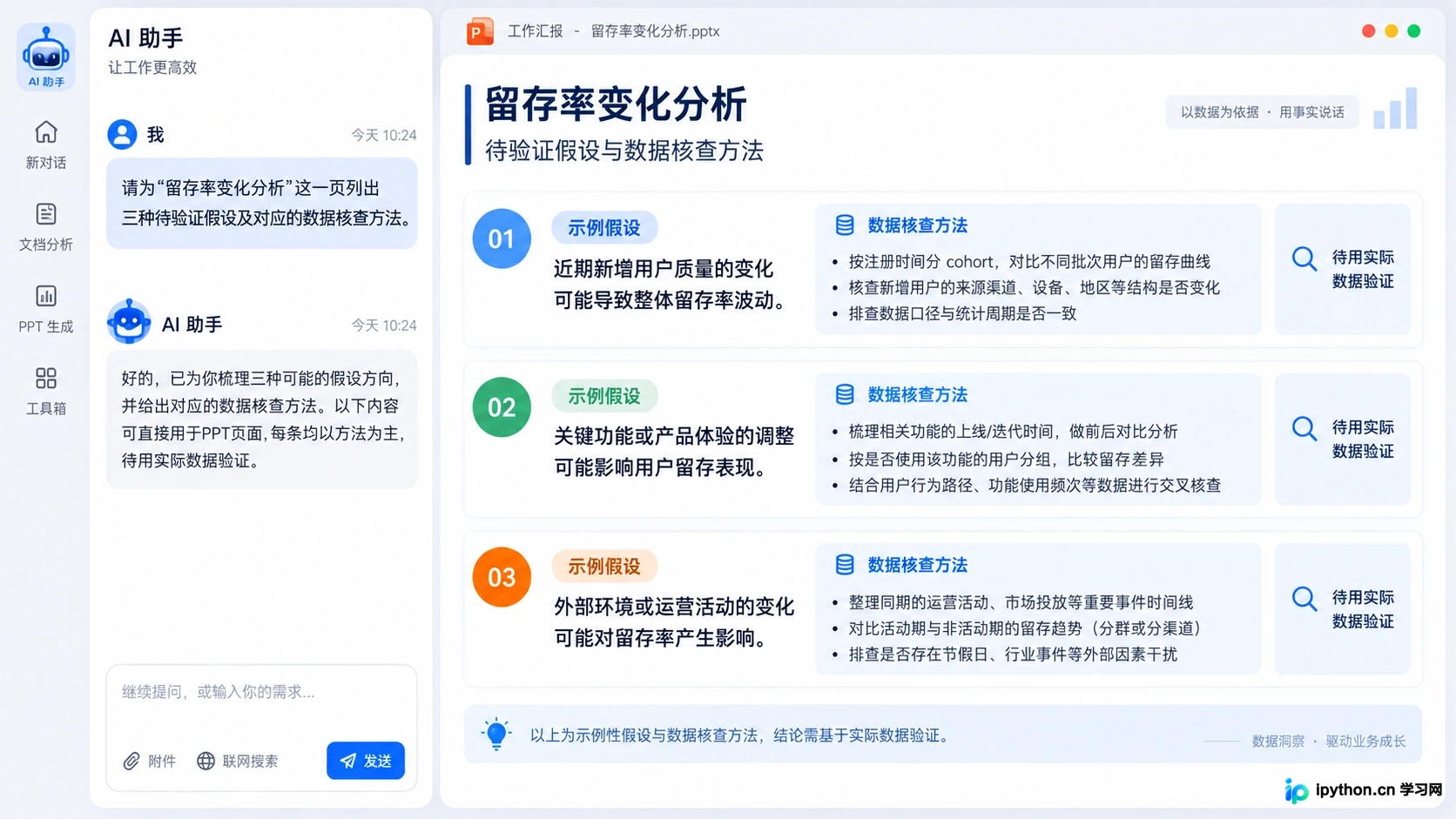Click the bar chart icon on slide header
The height and width of the screenshot is (819, 1456).
click(x=1395, y=109)
